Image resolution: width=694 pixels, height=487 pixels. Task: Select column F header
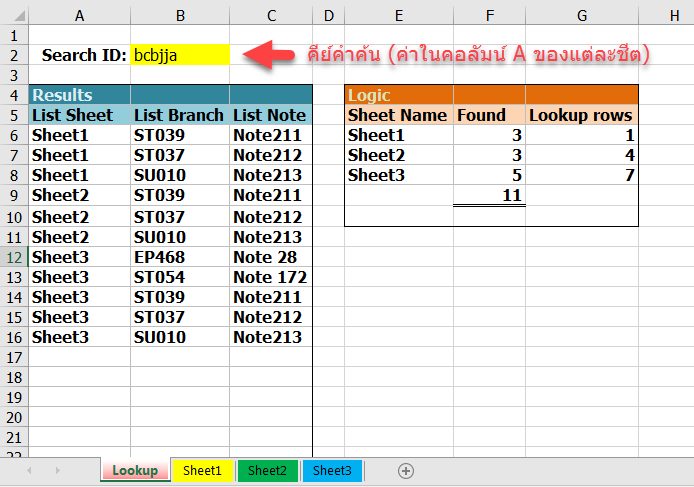pyautogui.click(x=489, y=15)
